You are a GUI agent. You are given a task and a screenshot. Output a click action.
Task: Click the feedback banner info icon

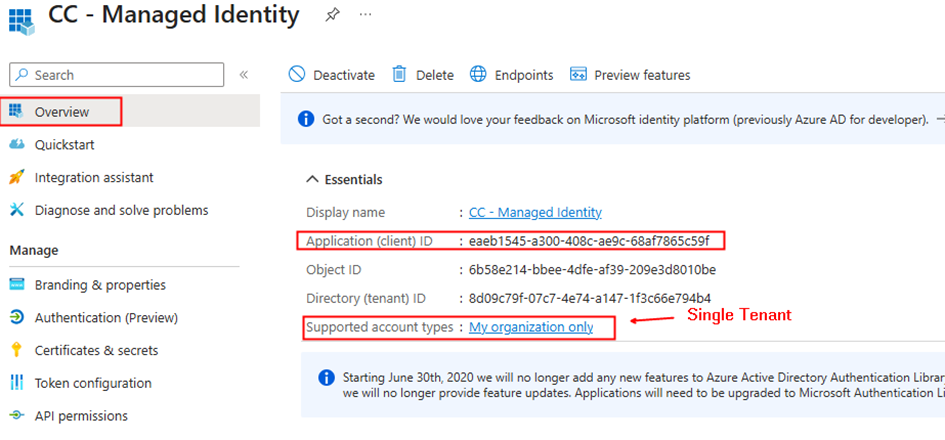click(x=306, y=119)
